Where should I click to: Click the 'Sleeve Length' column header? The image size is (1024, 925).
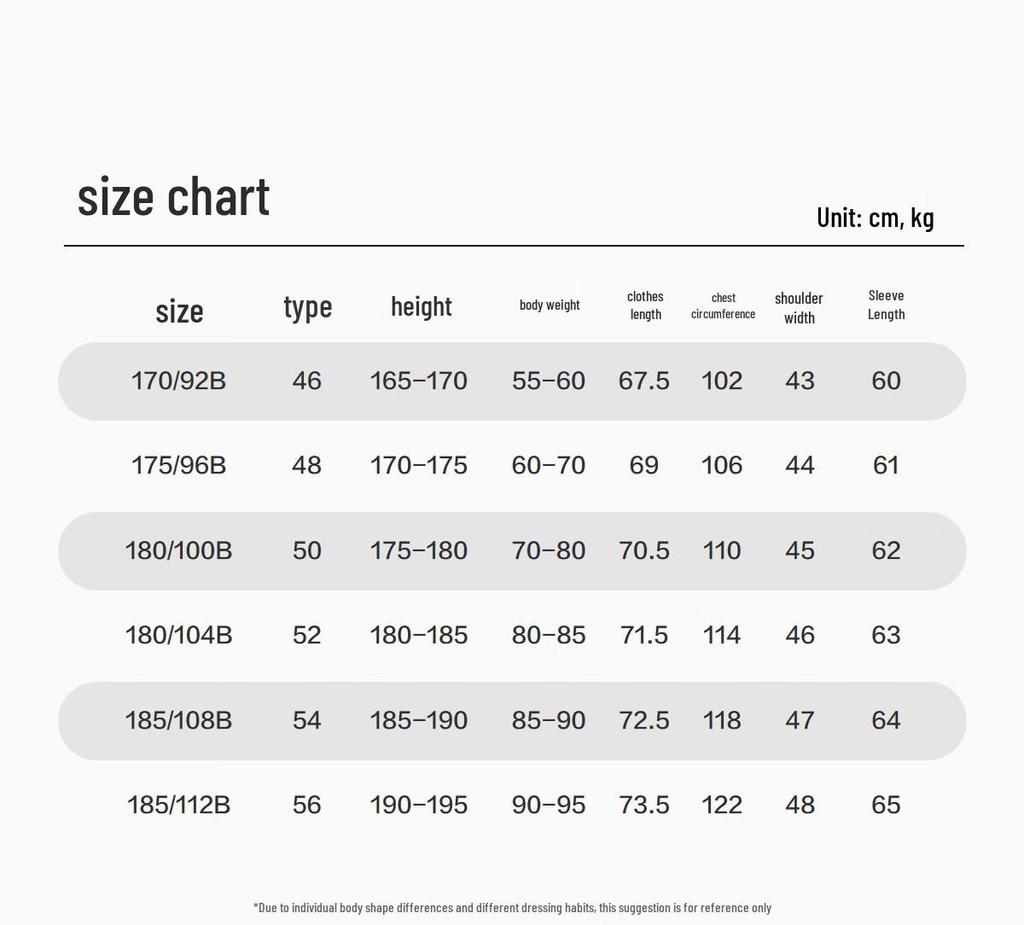pyautogui.click(x=886, y=305)
